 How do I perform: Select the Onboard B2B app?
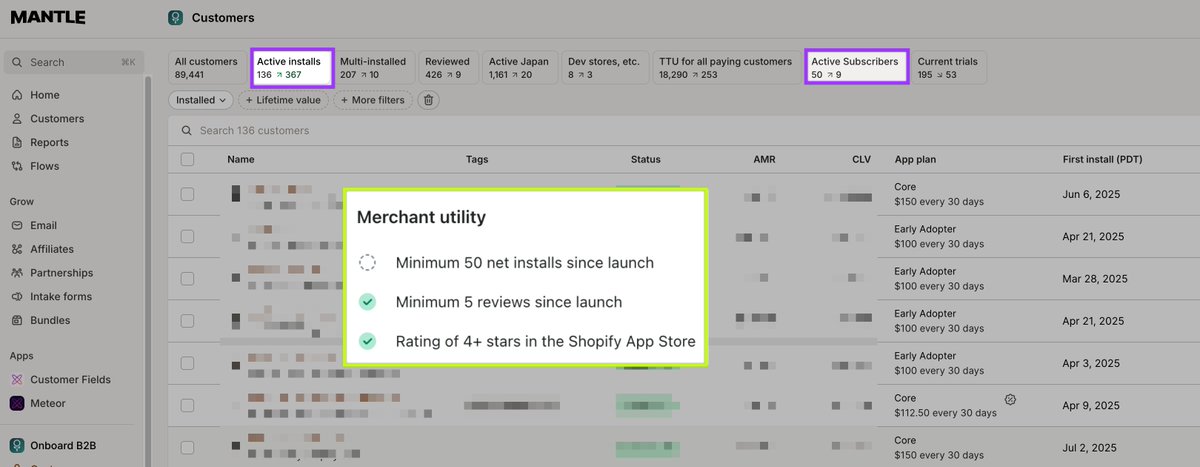click(x=63, y=446)
